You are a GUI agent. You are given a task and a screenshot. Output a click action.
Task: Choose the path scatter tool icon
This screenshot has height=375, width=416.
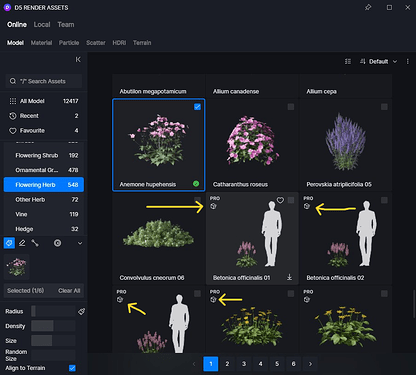[35, 243]
